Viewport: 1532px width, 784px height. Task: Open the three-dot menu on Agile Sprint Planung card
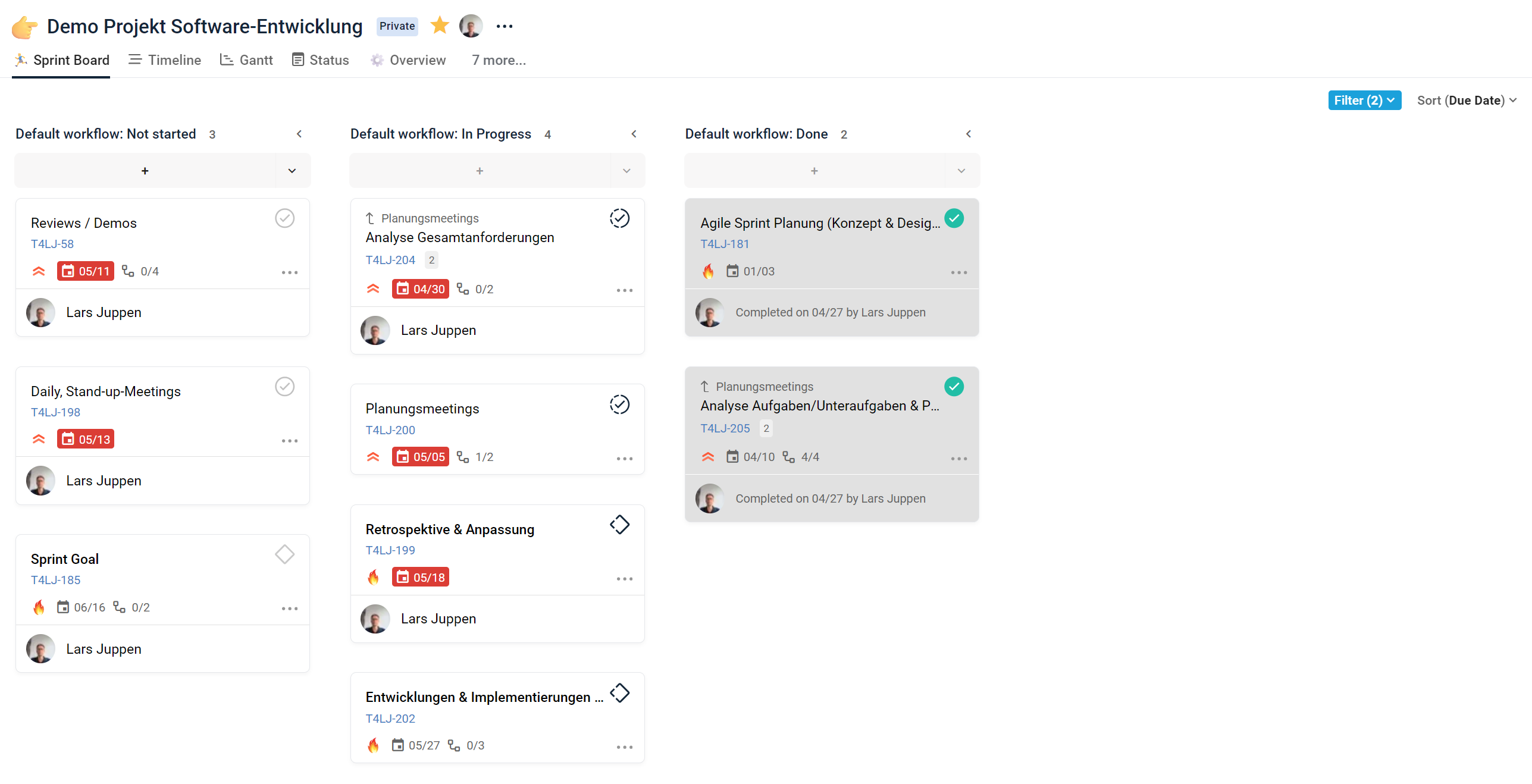(x=959, y=272)
